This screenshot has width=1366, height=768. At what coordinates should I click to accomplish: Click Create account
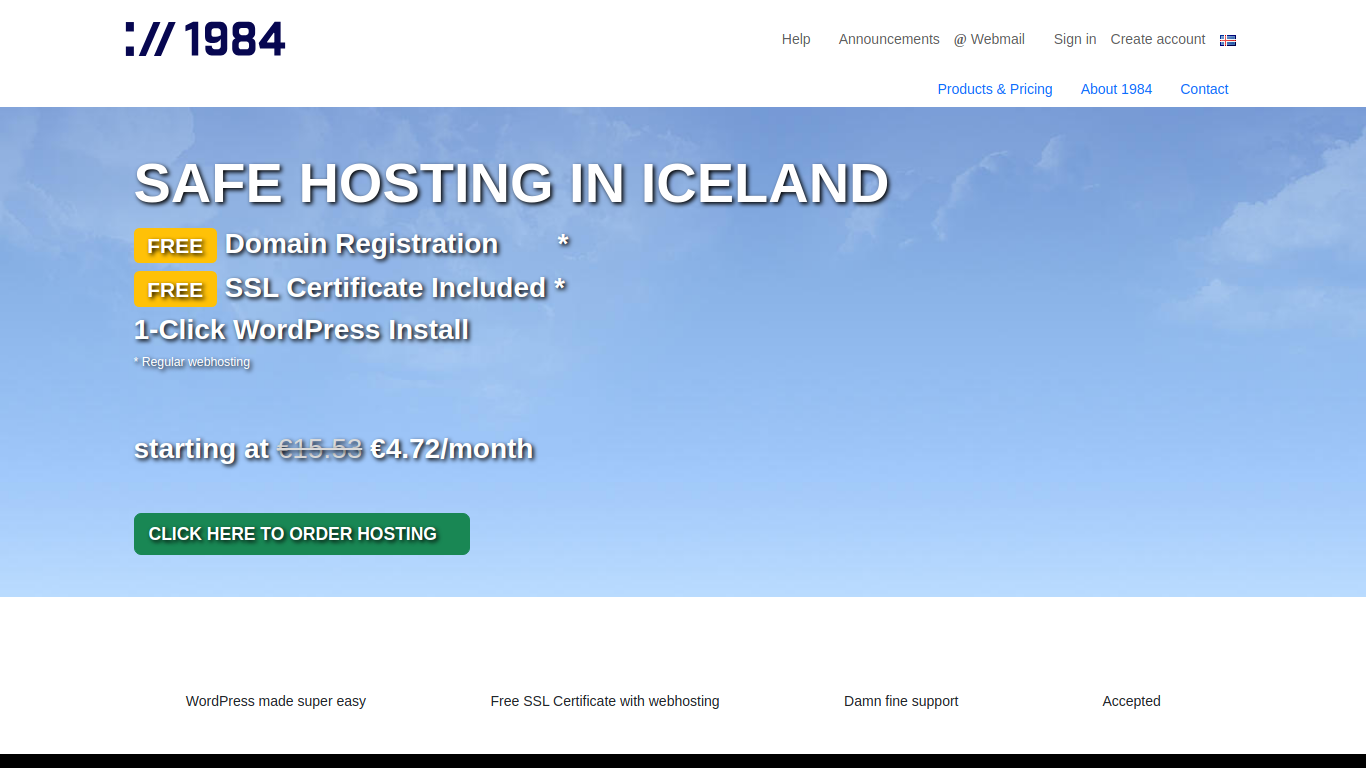click(1158, 39)
